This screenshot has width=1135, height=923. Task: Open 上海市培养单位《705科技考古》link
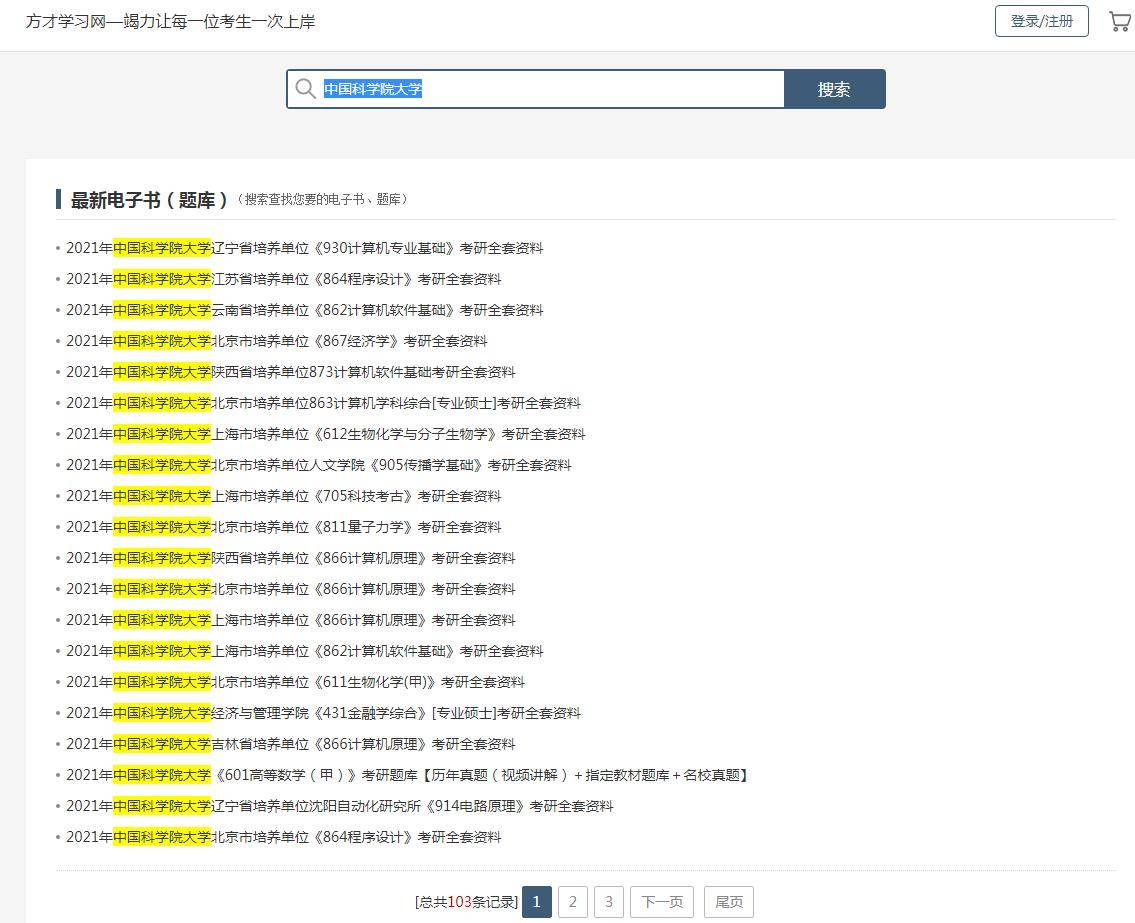[283, 497]
